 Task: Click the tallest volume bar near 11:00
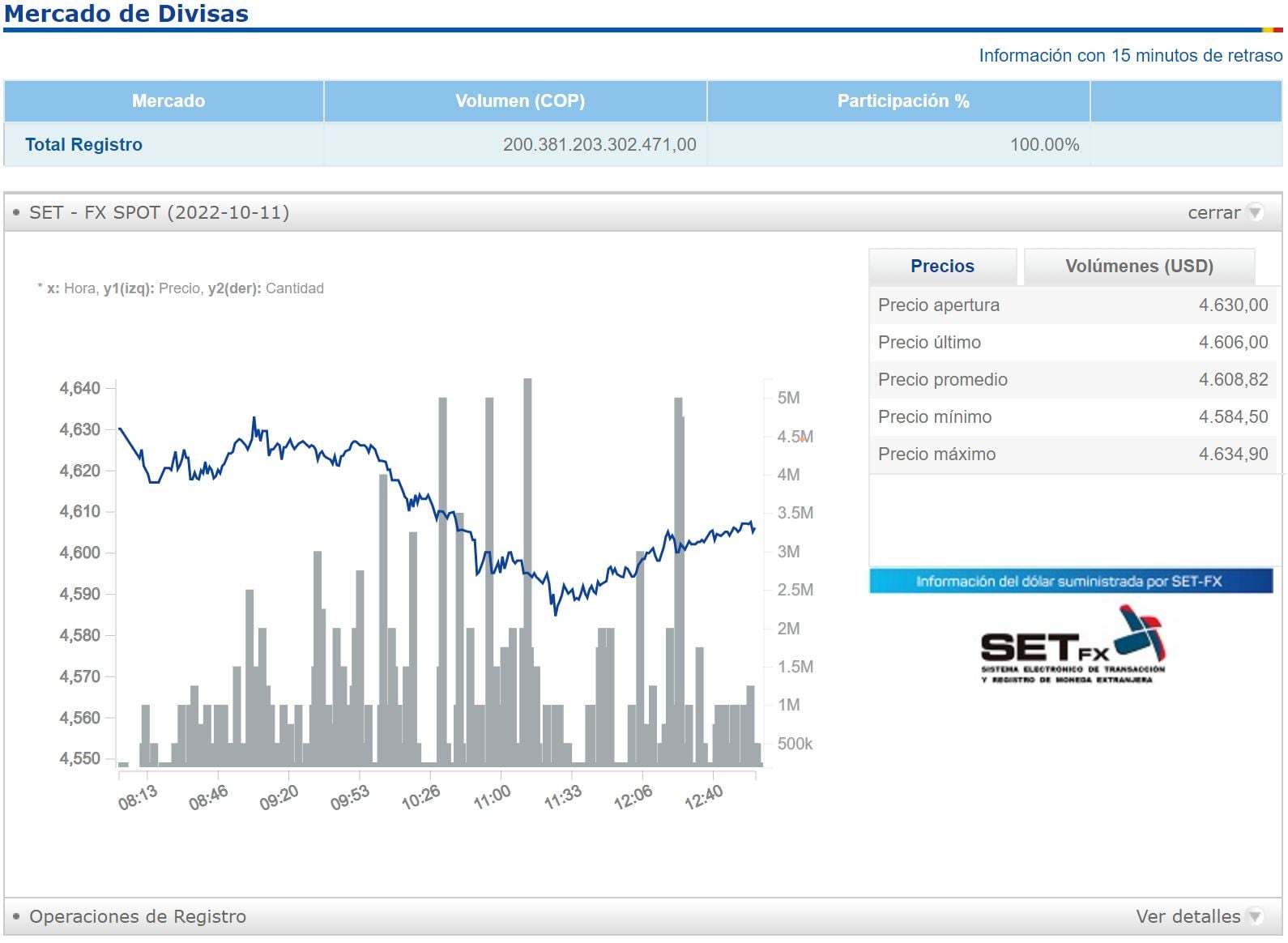tap(527, 567)
